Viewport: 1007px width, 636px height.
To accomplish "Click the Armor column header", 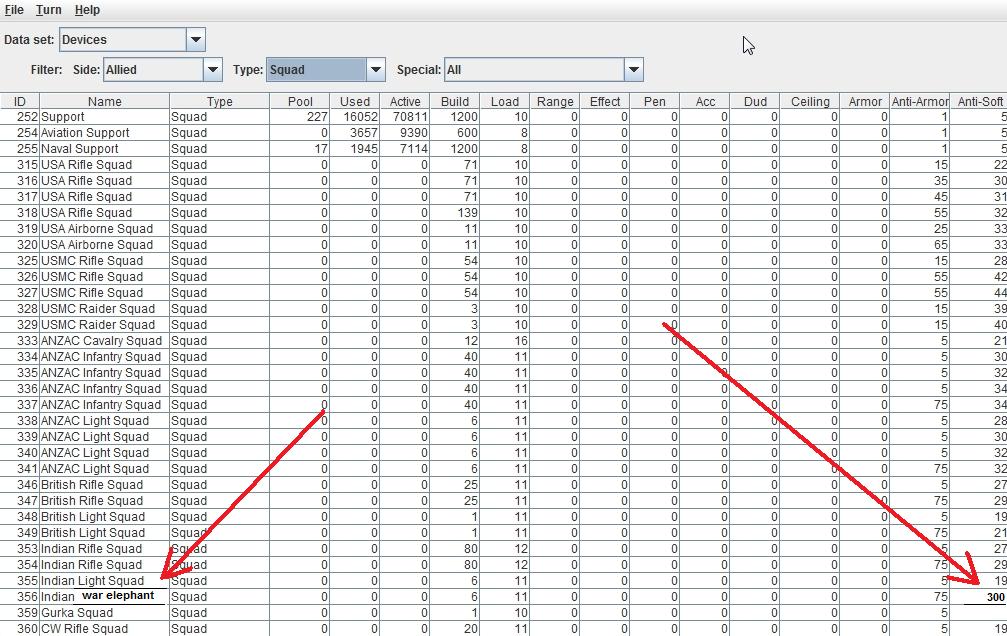I will click(x=865, y=102).
